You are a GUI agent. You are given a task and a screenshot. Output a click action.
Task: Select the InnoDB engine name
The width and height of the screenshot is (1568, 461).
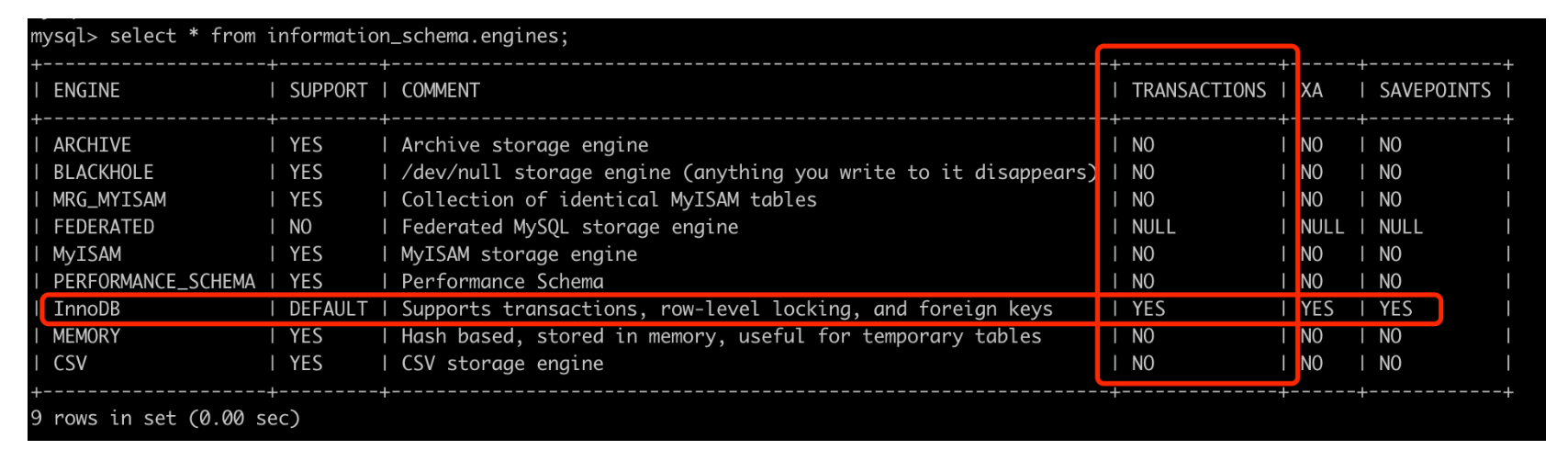click(86, 309)
